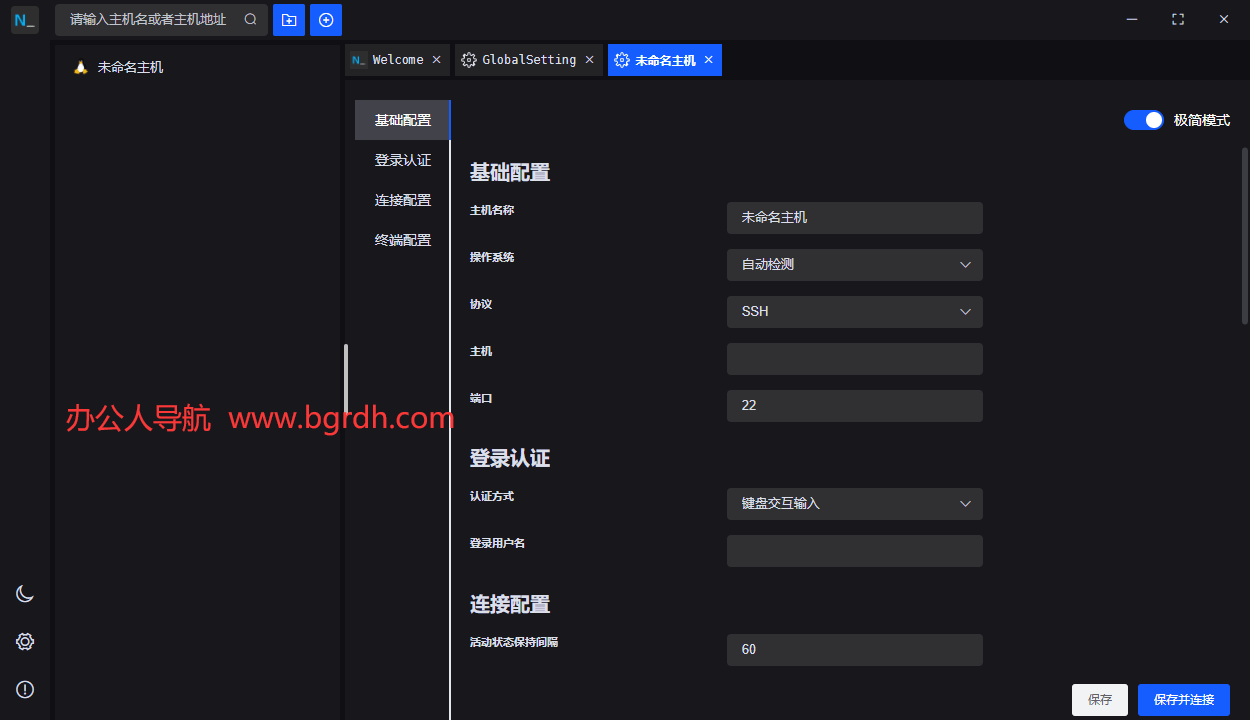
Task: Disable the 极简模式 toggle
Action: coord(1143,119)
